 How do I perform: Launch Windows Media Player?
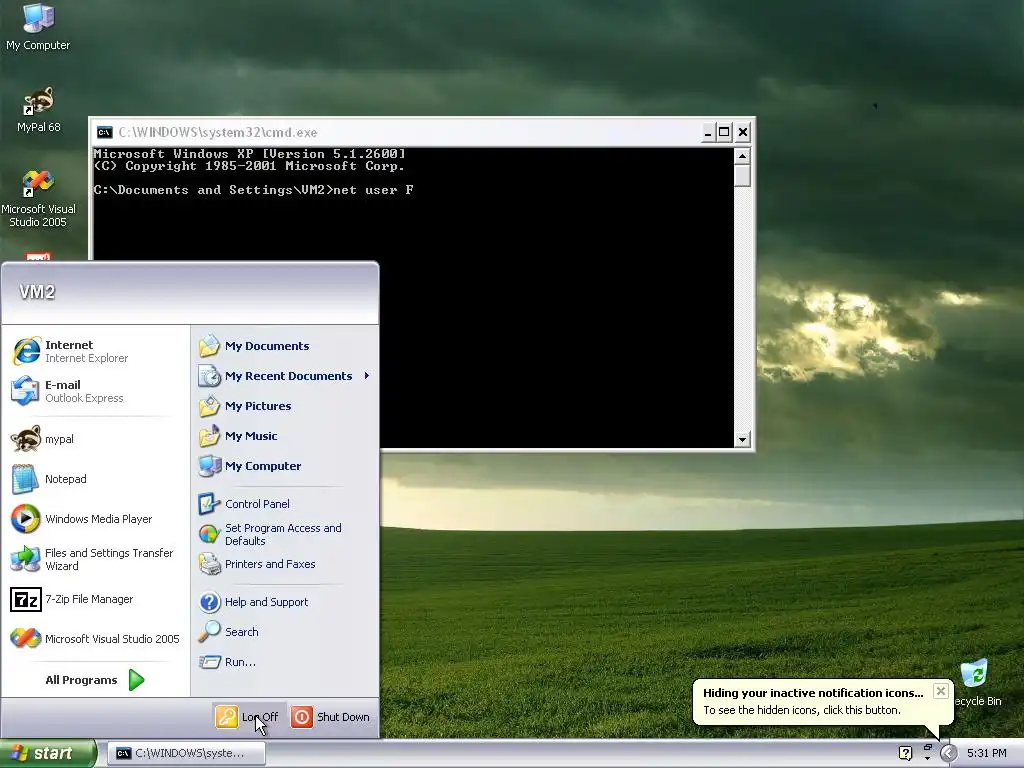tap(95, 519)
